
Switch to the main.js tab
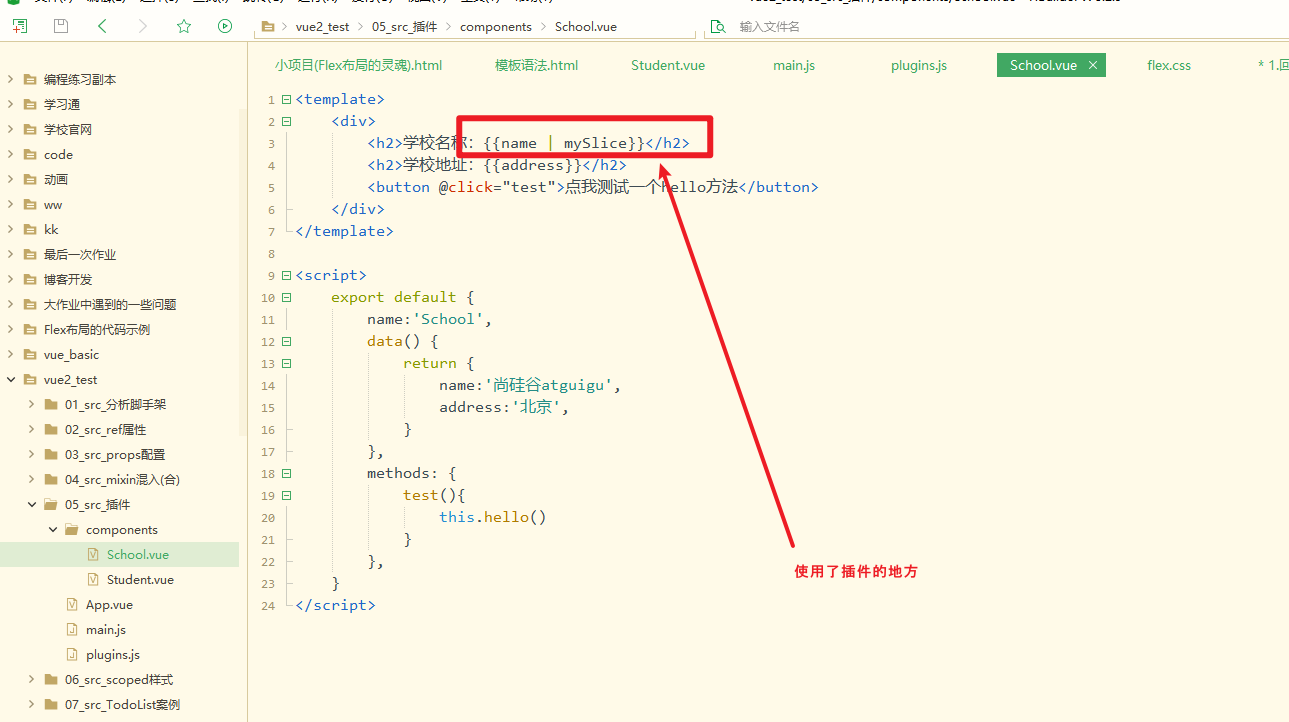pos(794,65)
